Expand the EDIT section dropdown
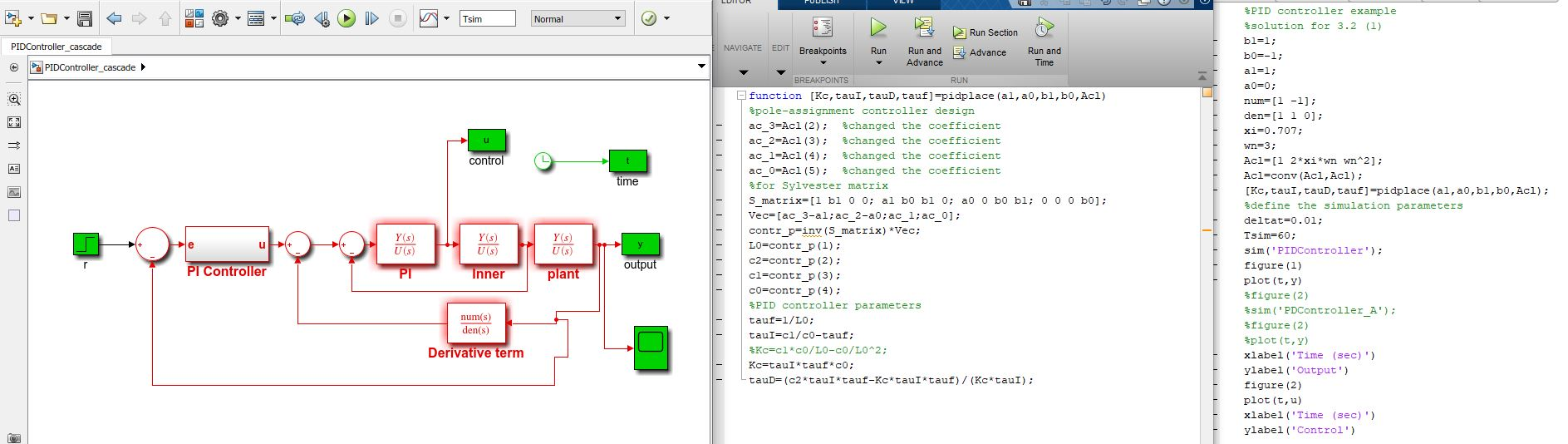The width and height of the screenshot is (1568, 444). [780, 72]
